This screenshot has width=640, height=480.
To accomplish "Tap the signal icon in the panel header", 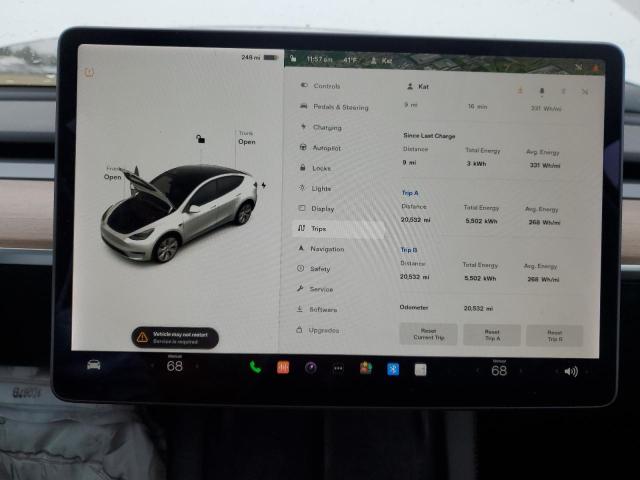I will point(585,92).
